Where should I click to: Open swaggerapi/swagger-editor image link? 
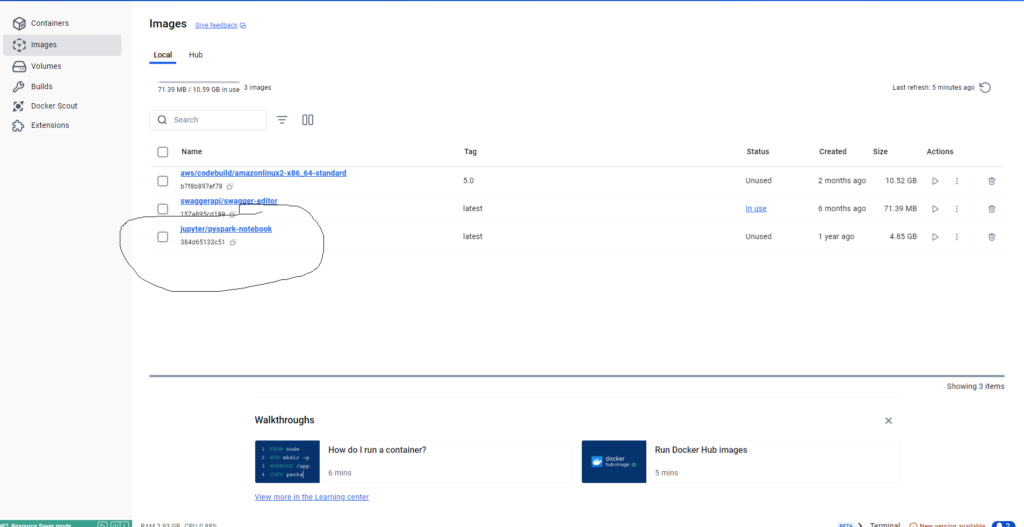[229, 201]
